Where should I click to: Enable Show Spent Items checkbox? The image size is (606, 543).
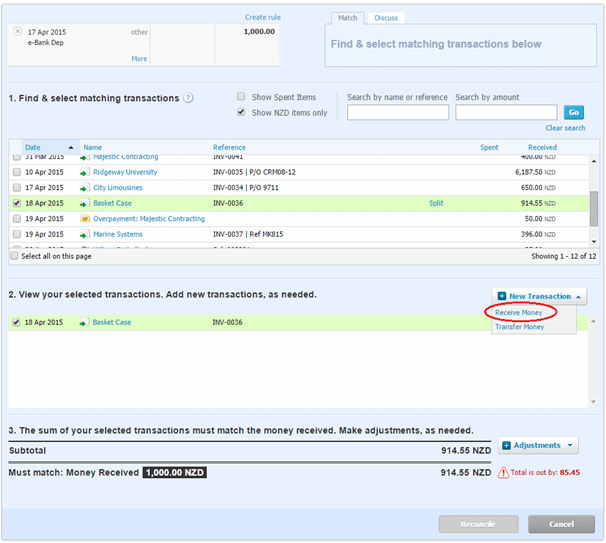(241, 96)
